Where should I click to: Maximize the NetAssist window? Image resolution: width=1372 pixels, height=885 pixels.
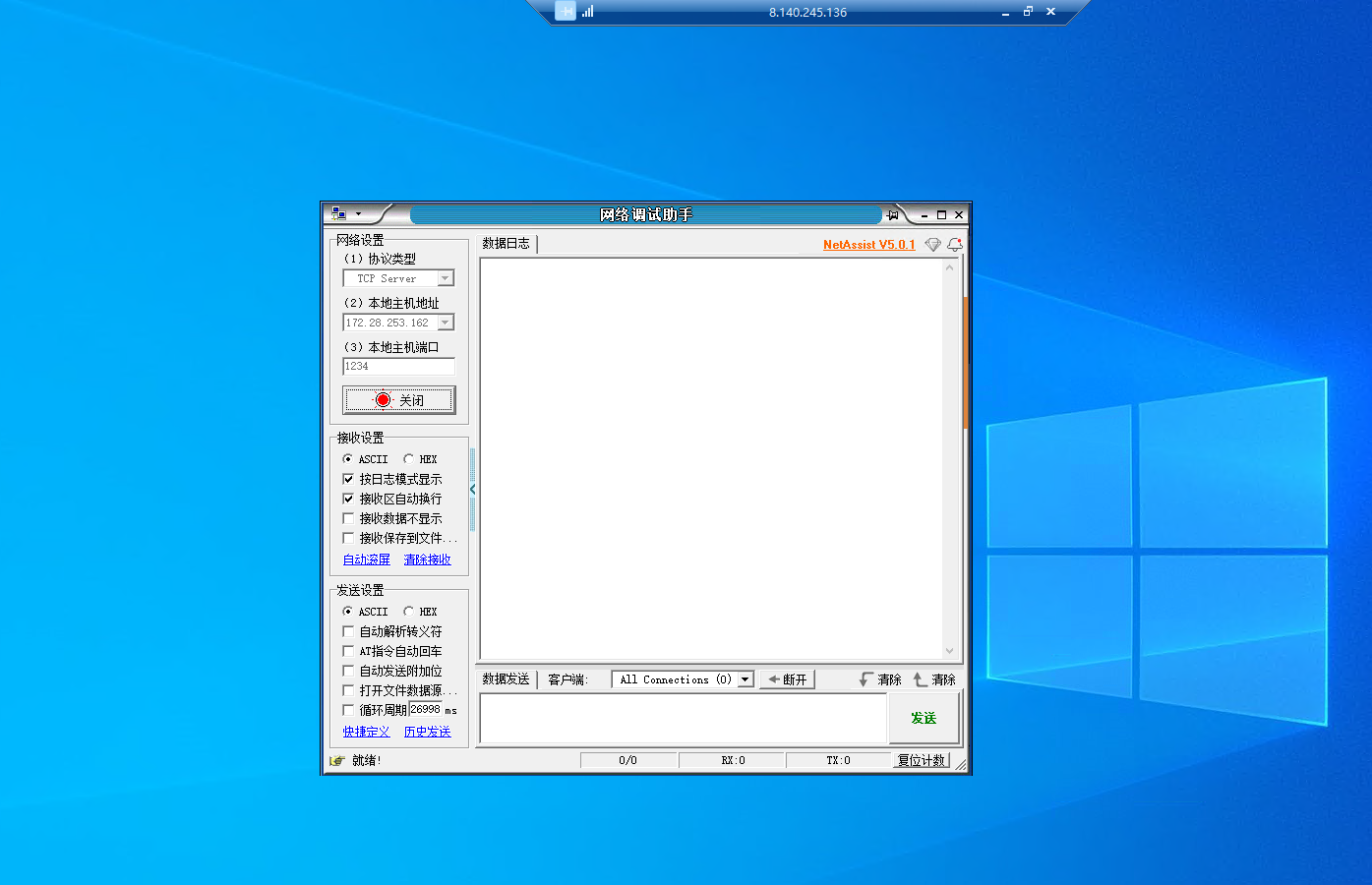tap(941, 214)
